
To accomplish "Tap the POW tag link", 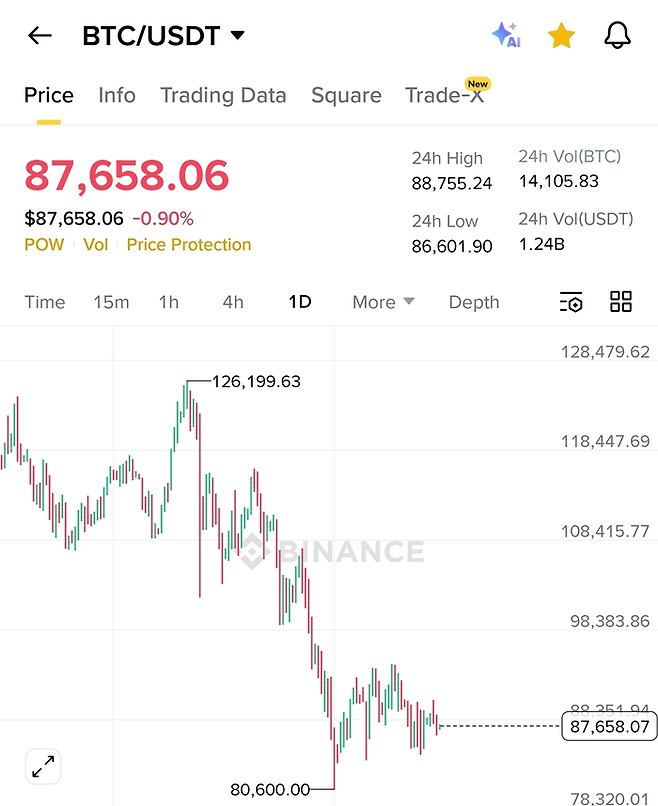I will tap(44, 245).
